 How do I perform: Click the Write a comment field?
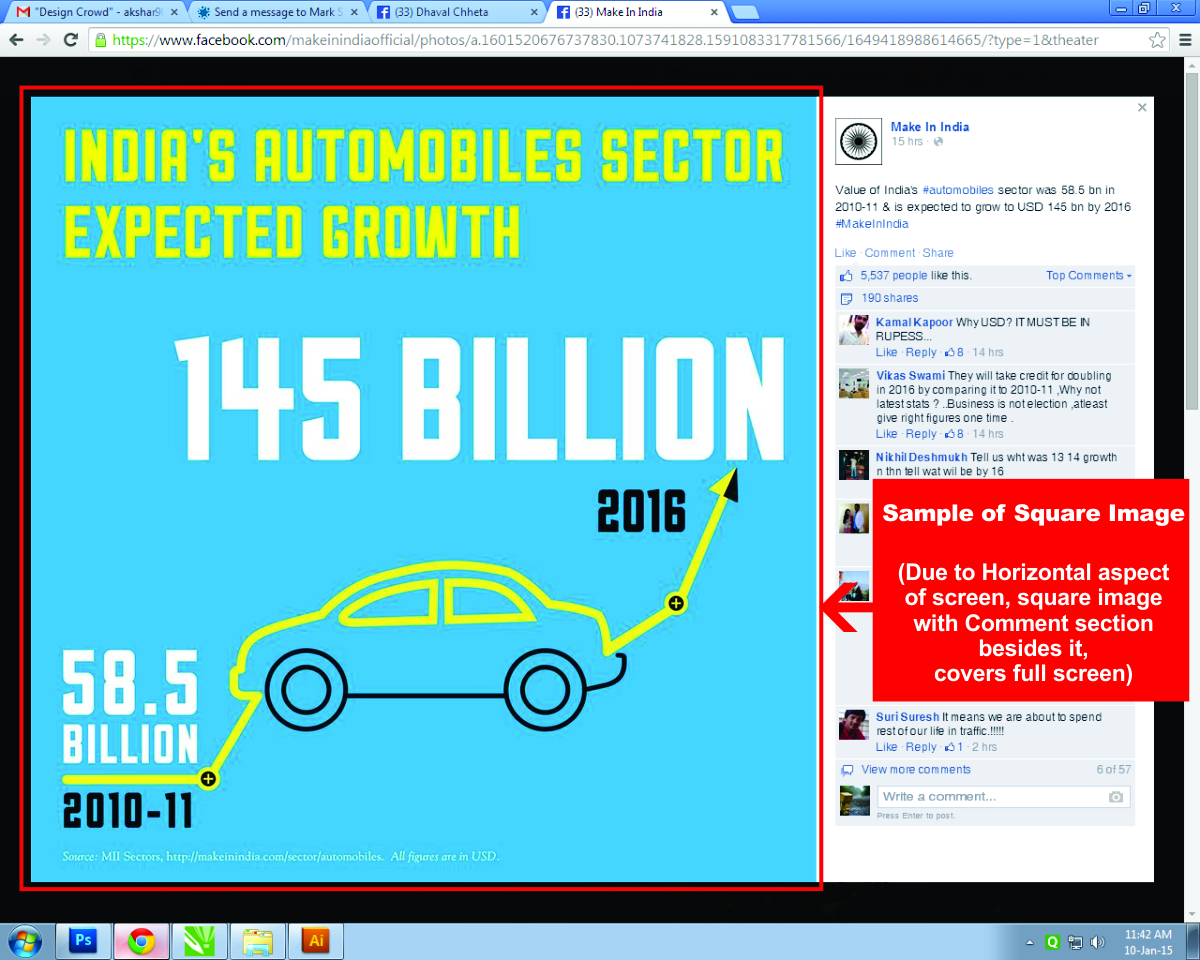coord(990,797)
